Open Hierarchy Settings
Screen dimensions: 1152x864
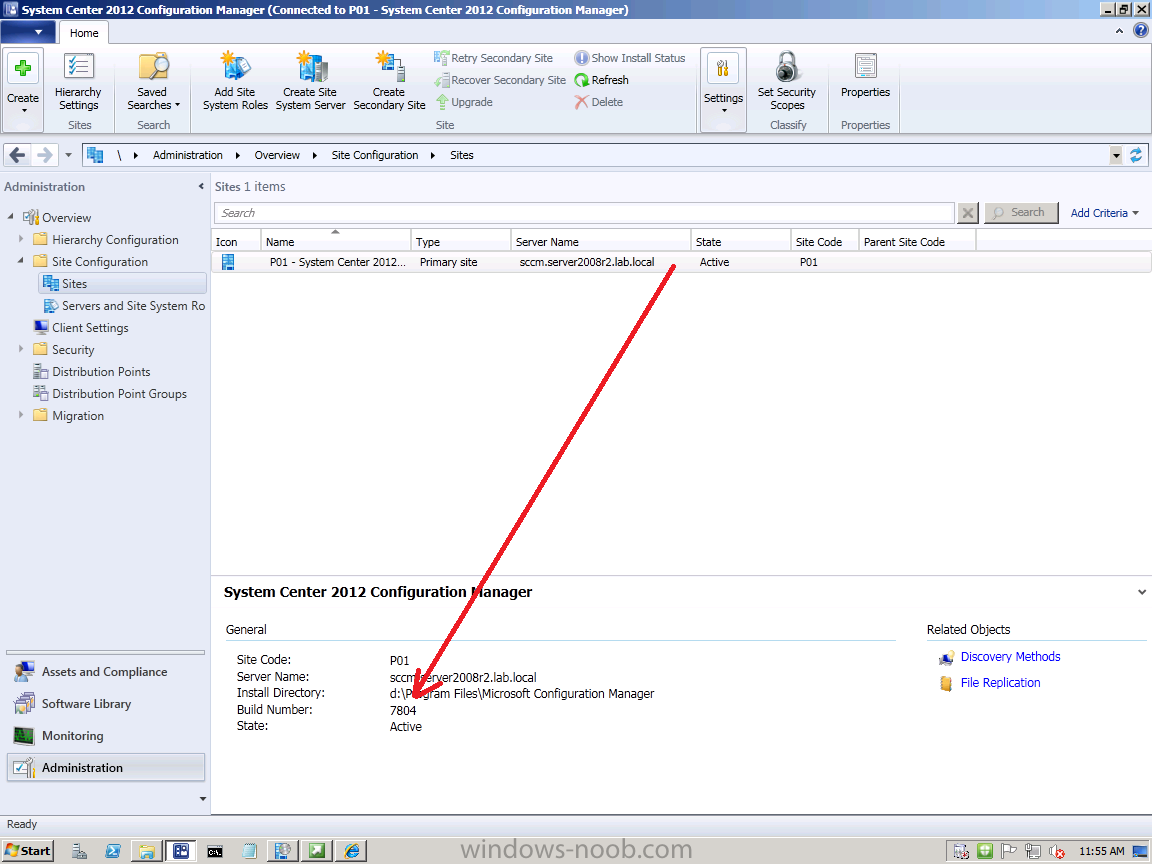(79, 82)
